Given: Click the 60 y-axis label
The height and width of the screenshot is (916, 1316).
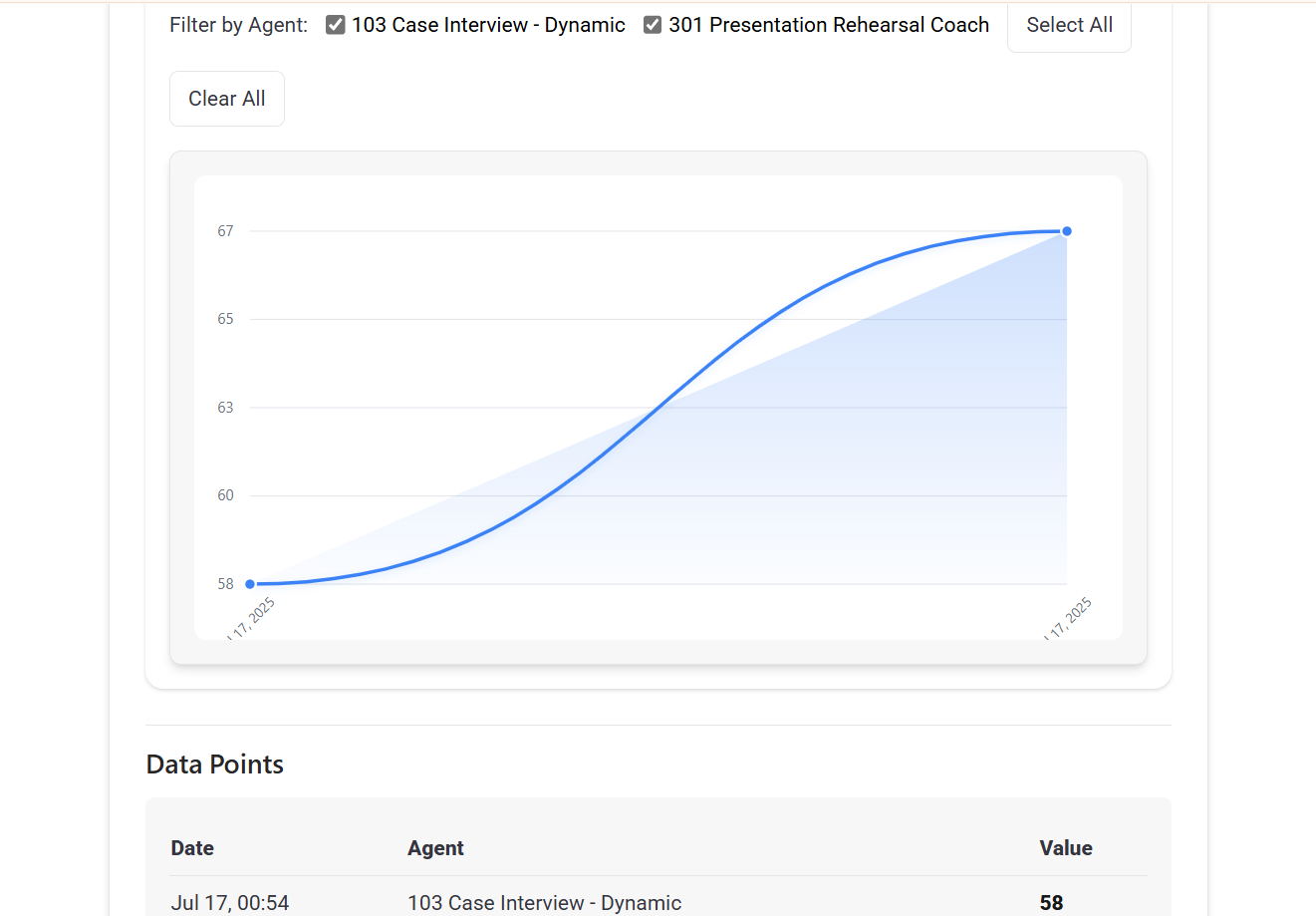Looking at the screenshot, I should click(x=225, y=495).
